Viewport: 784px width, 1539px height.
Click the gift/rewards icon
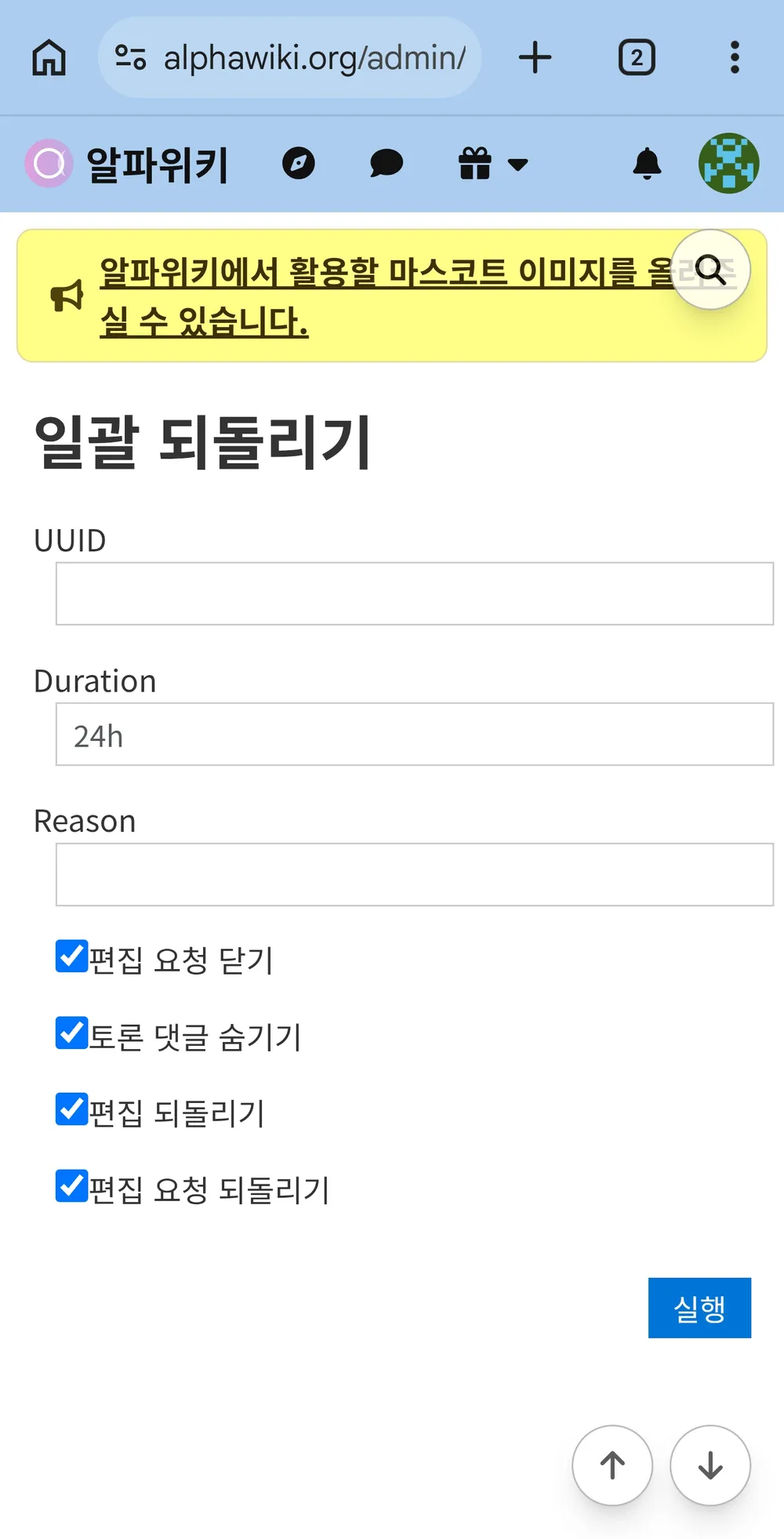pos(475,164)
